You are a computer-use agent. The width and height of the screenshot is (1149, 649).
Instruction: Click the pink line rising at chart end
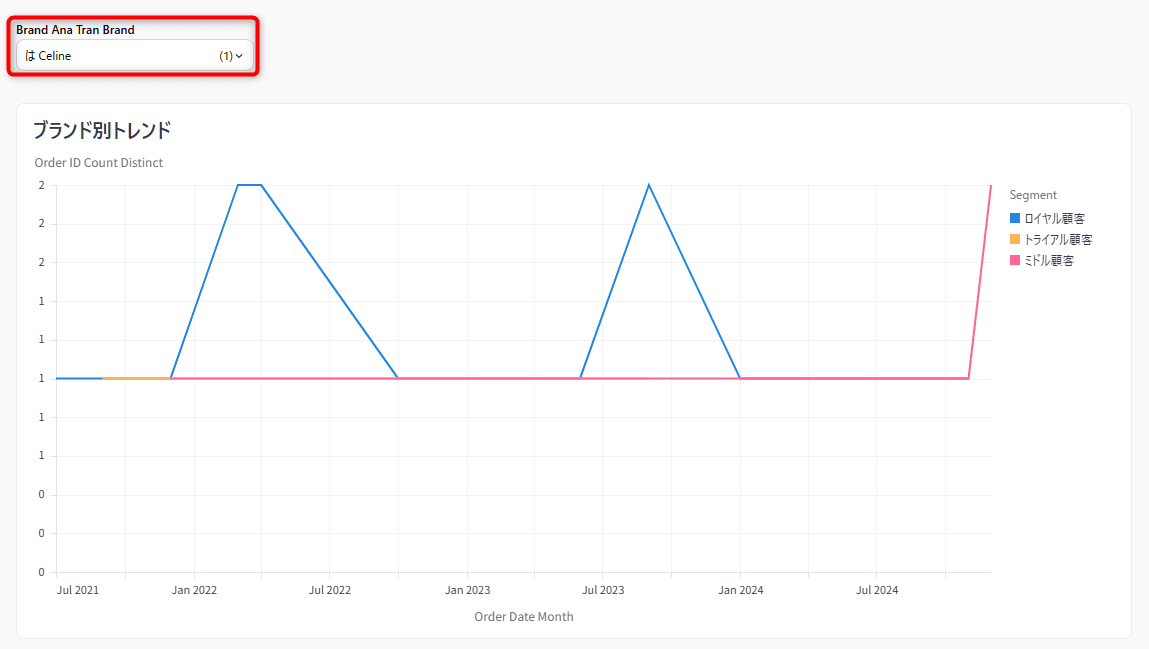point(980,282)
